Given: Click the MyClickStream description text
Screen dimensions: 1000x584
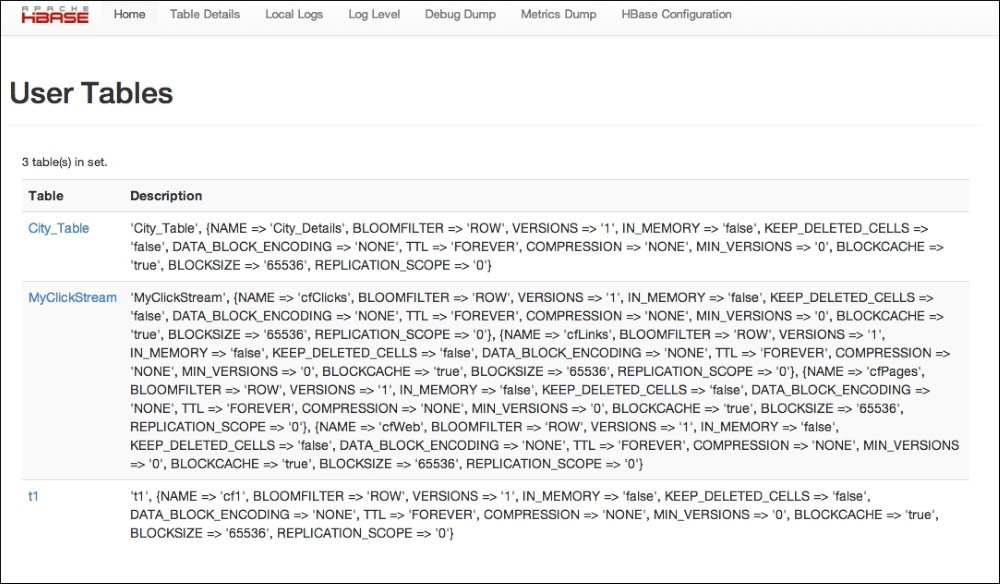Looking at the screenshot, I should point(544,381).
